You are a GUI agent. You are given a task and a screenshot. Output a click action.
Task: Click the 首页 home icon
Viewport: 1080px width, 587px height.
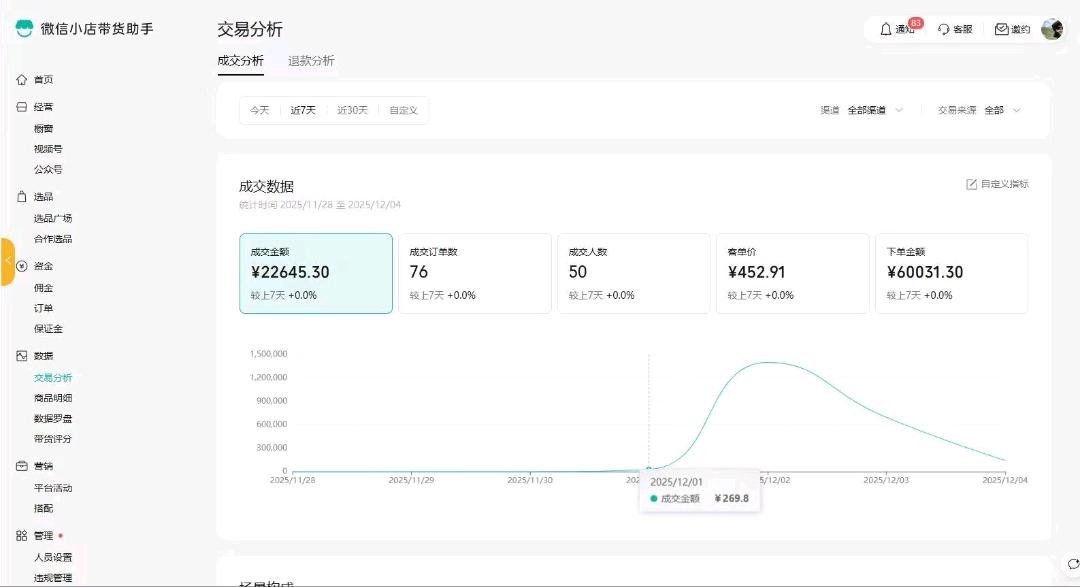(x=22, y=79)
